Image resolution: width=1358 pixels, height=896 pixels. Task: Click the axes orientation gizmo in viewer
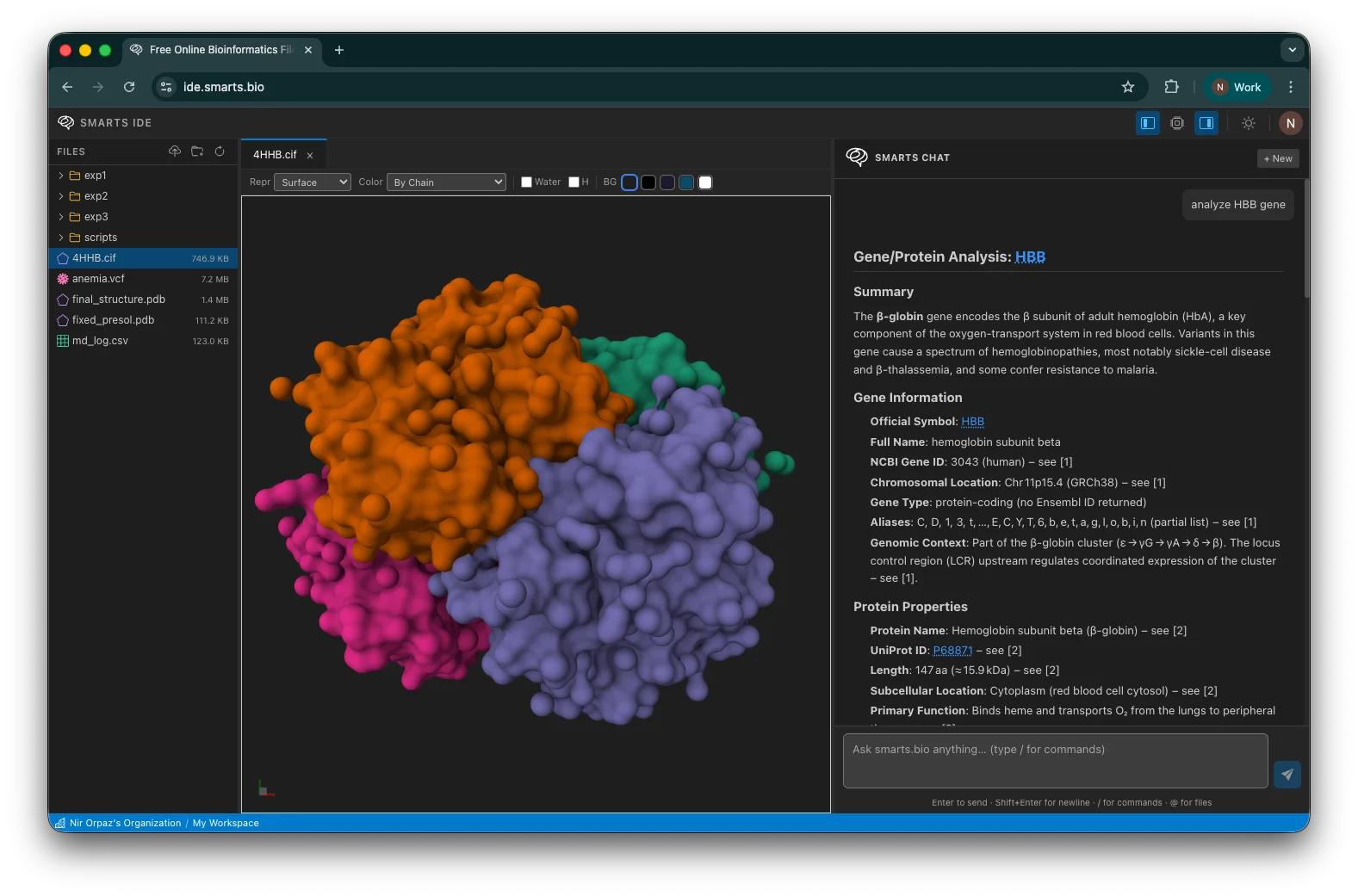[265, 788]
